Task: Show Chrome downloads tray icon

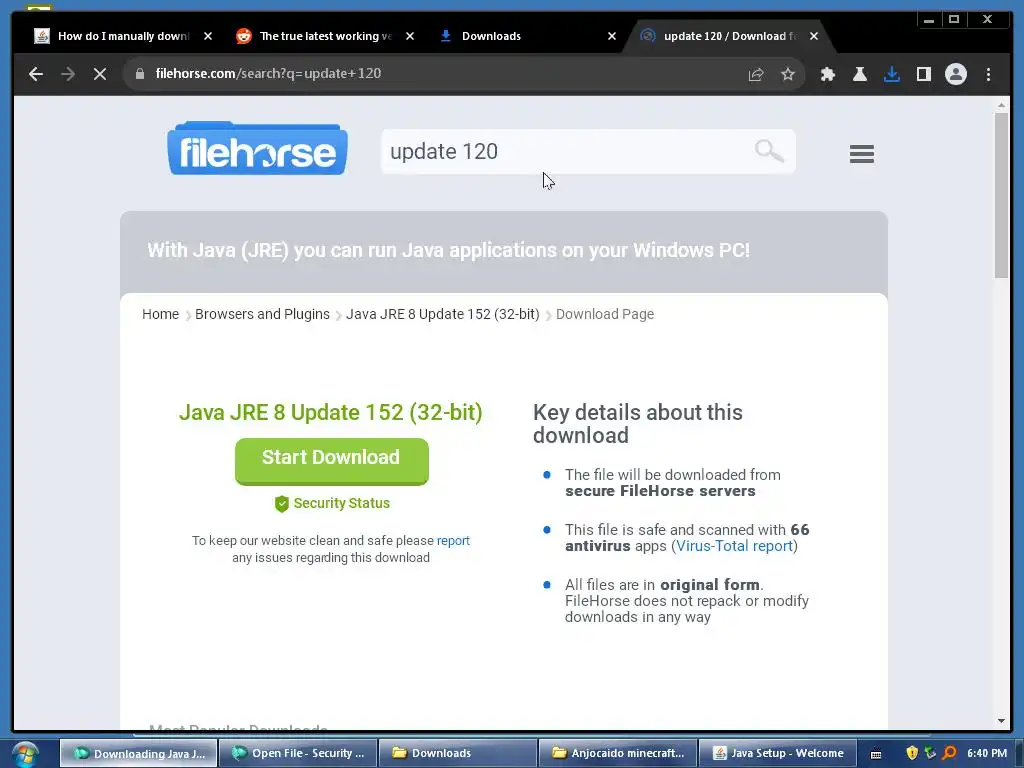Action: click(892, 74)
